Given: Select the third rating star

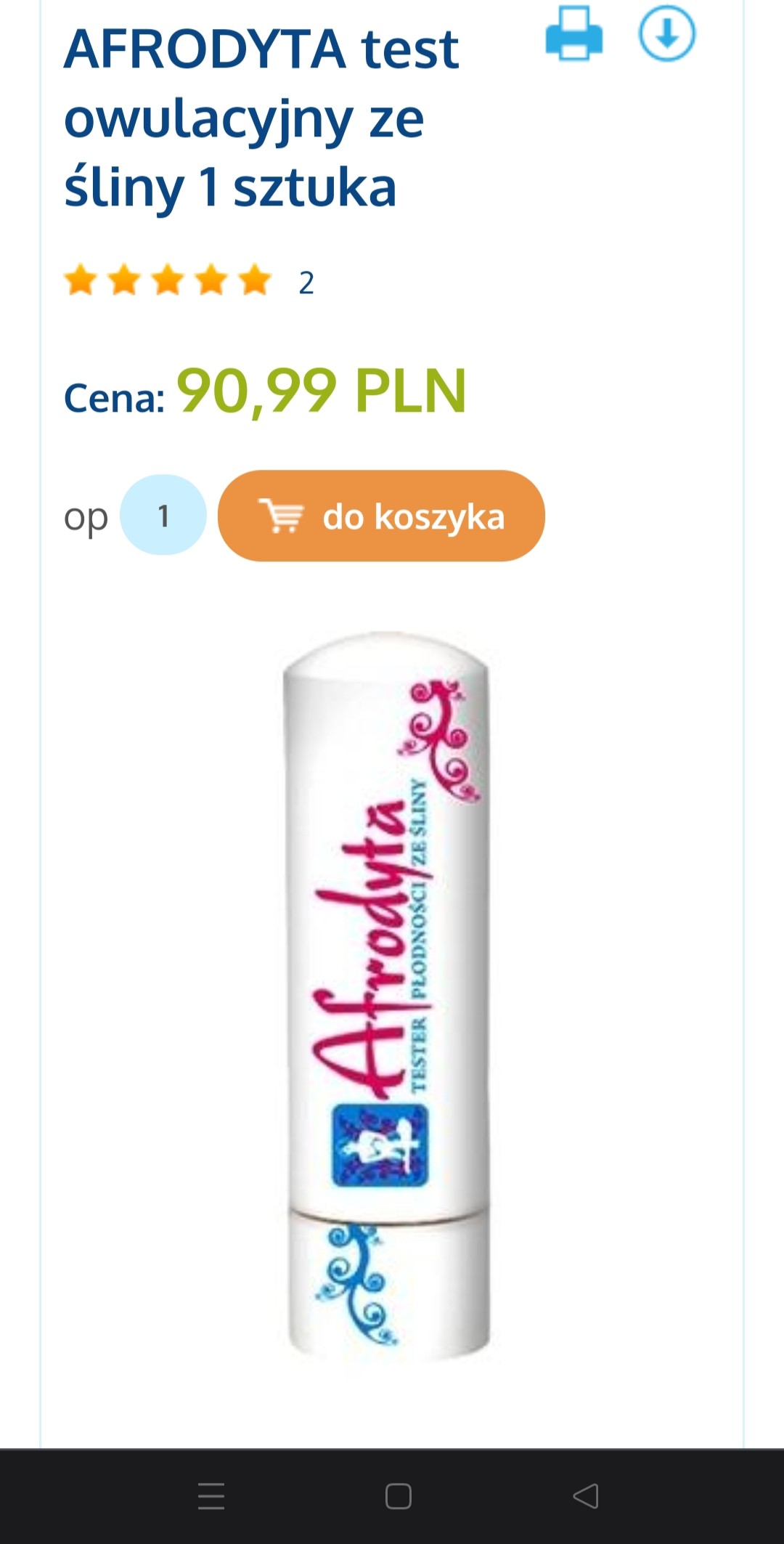Looking at the screenshot, I should pos(168,281).
